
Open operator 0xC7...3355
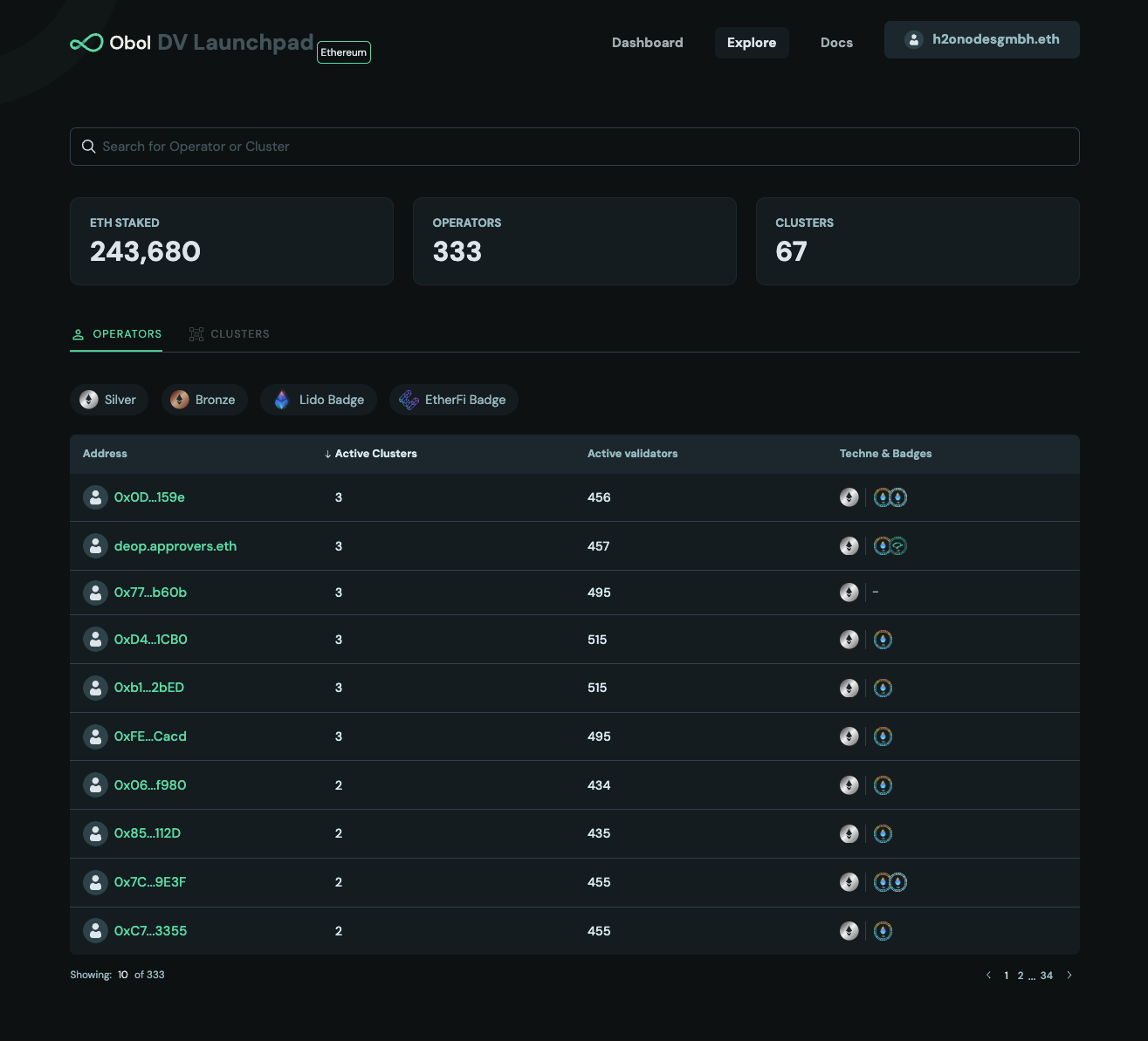[x=151, y=931]
